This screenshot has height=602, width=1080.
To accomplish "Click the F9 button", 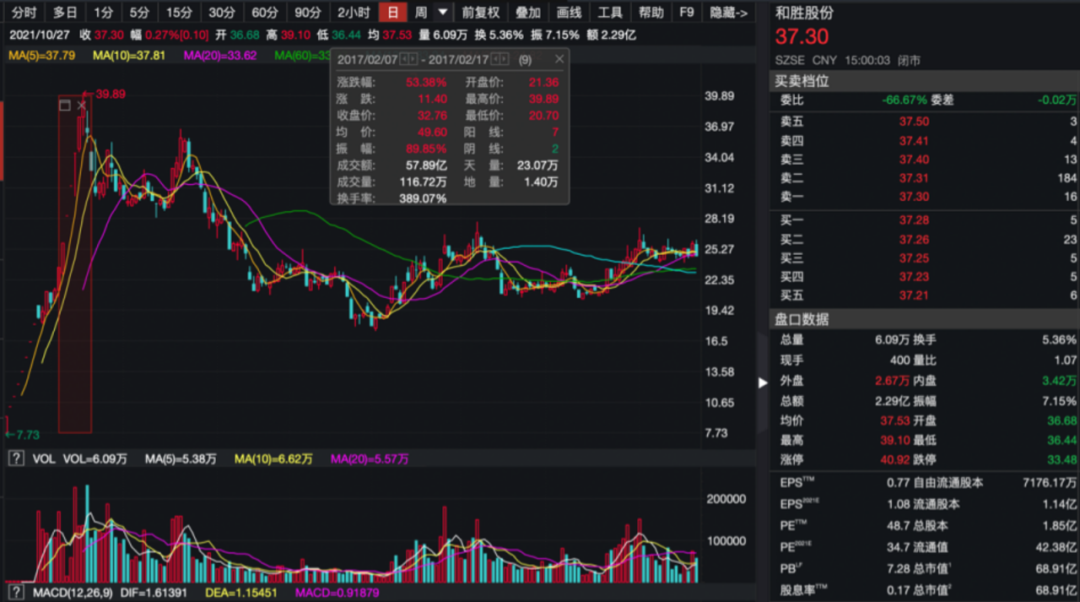I will click(687, 12).
